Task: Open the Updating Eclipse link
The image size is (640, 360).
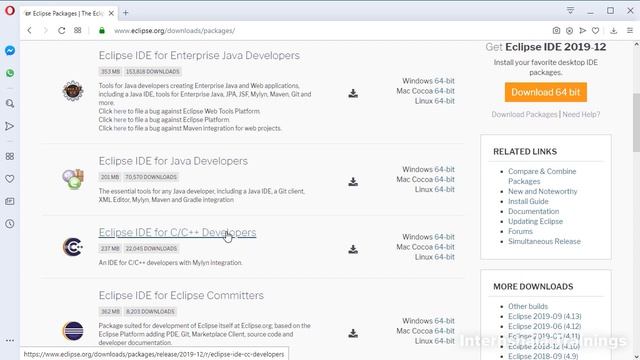Action: pos(536,221)
